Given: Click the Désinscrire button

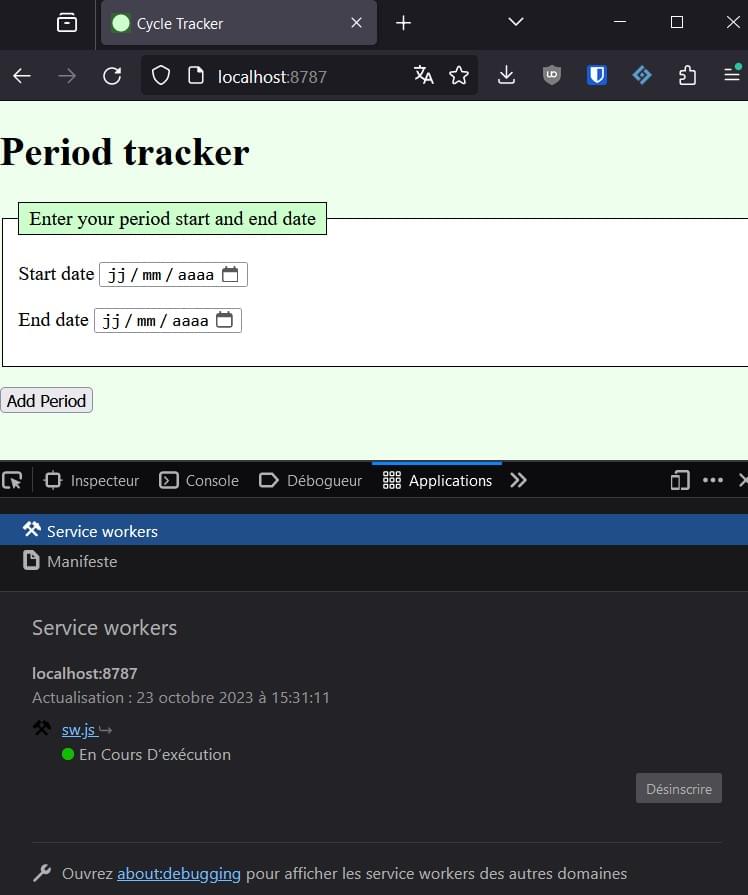Looking at the screenshot, I should [x=678, y=789].
